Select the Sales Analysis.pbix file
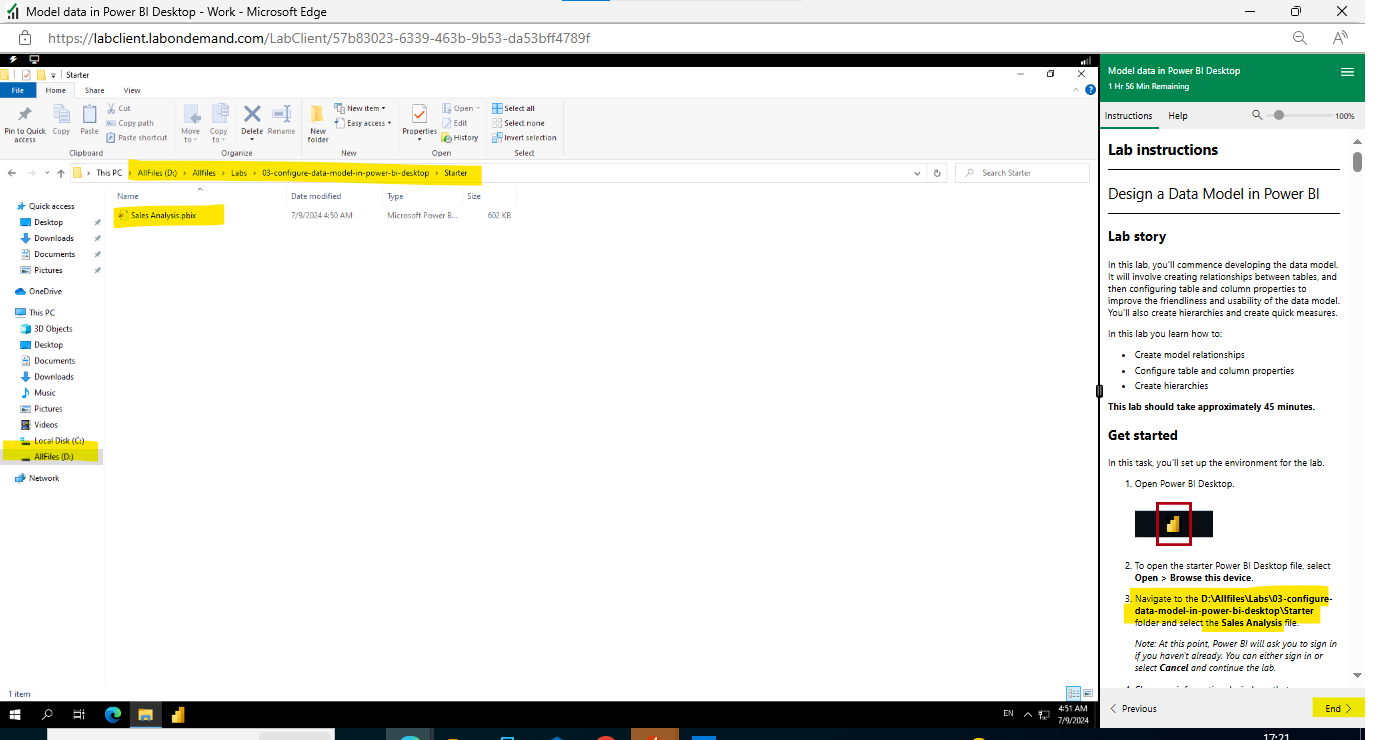Screen dimensions: 1381x740 click(x=164, y=215)
